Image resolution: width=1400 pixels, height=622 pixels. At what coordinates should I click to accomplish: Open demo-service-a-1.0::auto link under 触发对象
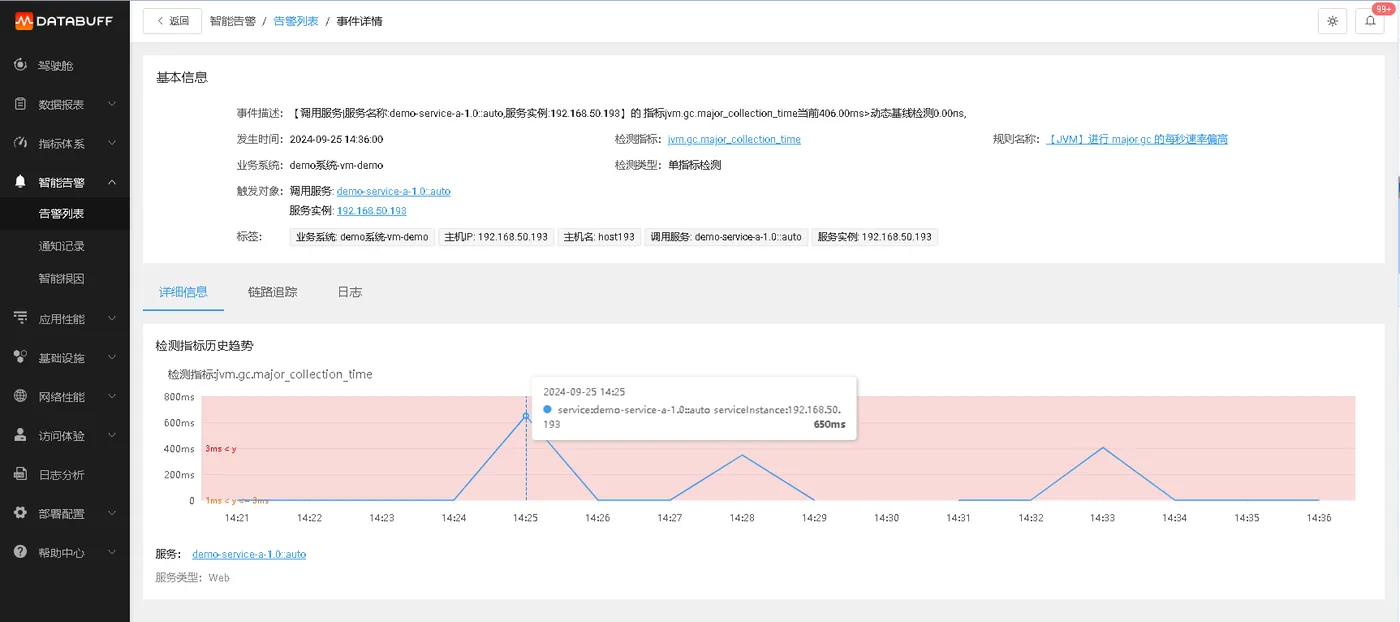[x=394, y=191]
